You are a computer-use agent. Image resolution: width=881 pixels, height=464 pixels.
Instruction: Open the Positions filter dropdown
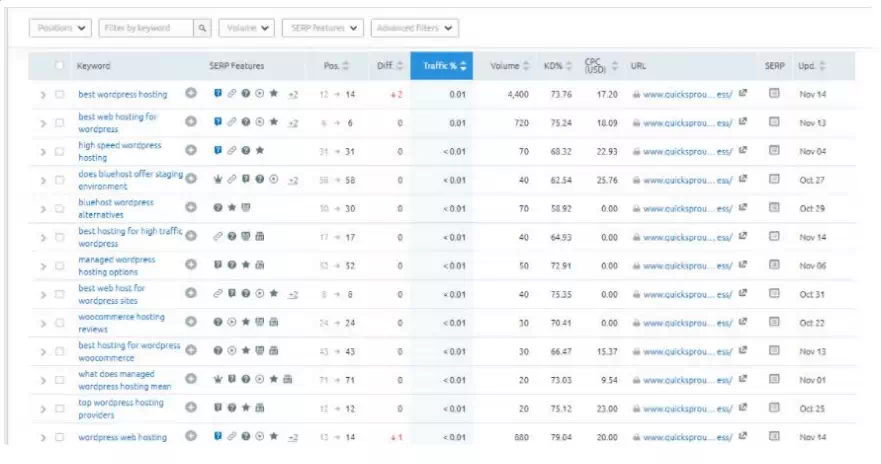coord(61,29)
